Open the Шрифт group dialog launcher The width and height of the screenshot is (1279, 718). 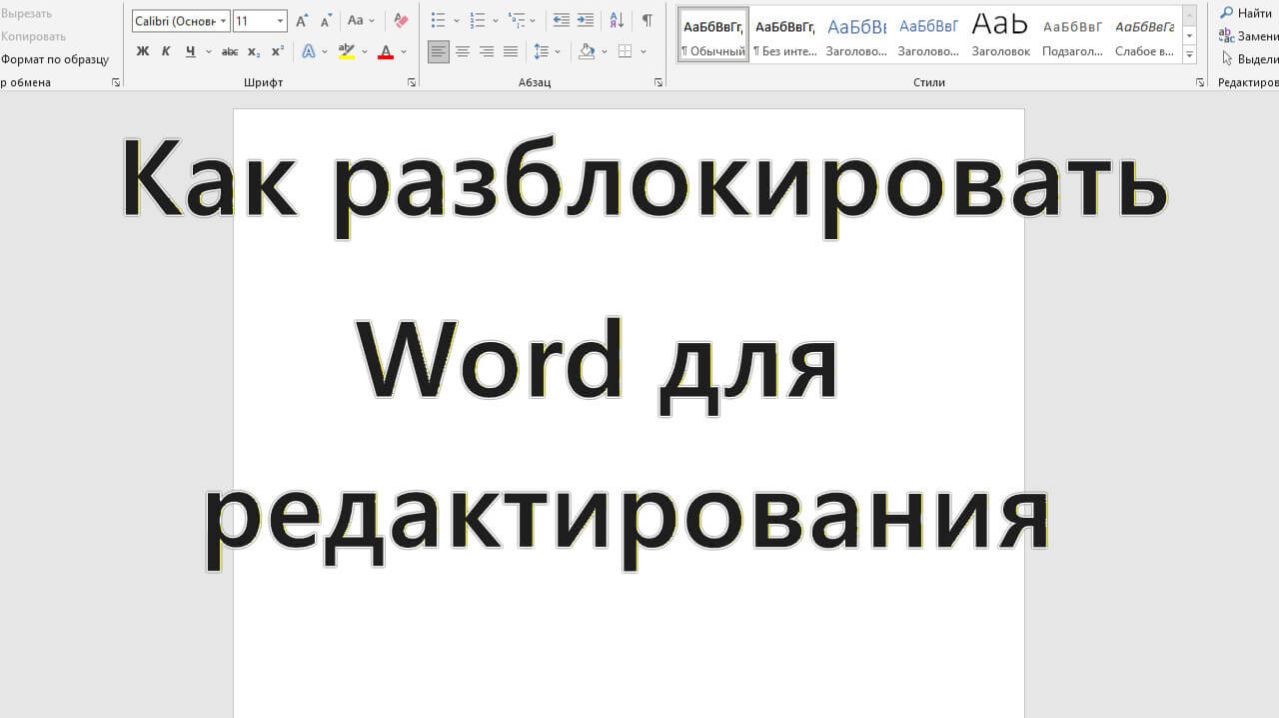412,83
